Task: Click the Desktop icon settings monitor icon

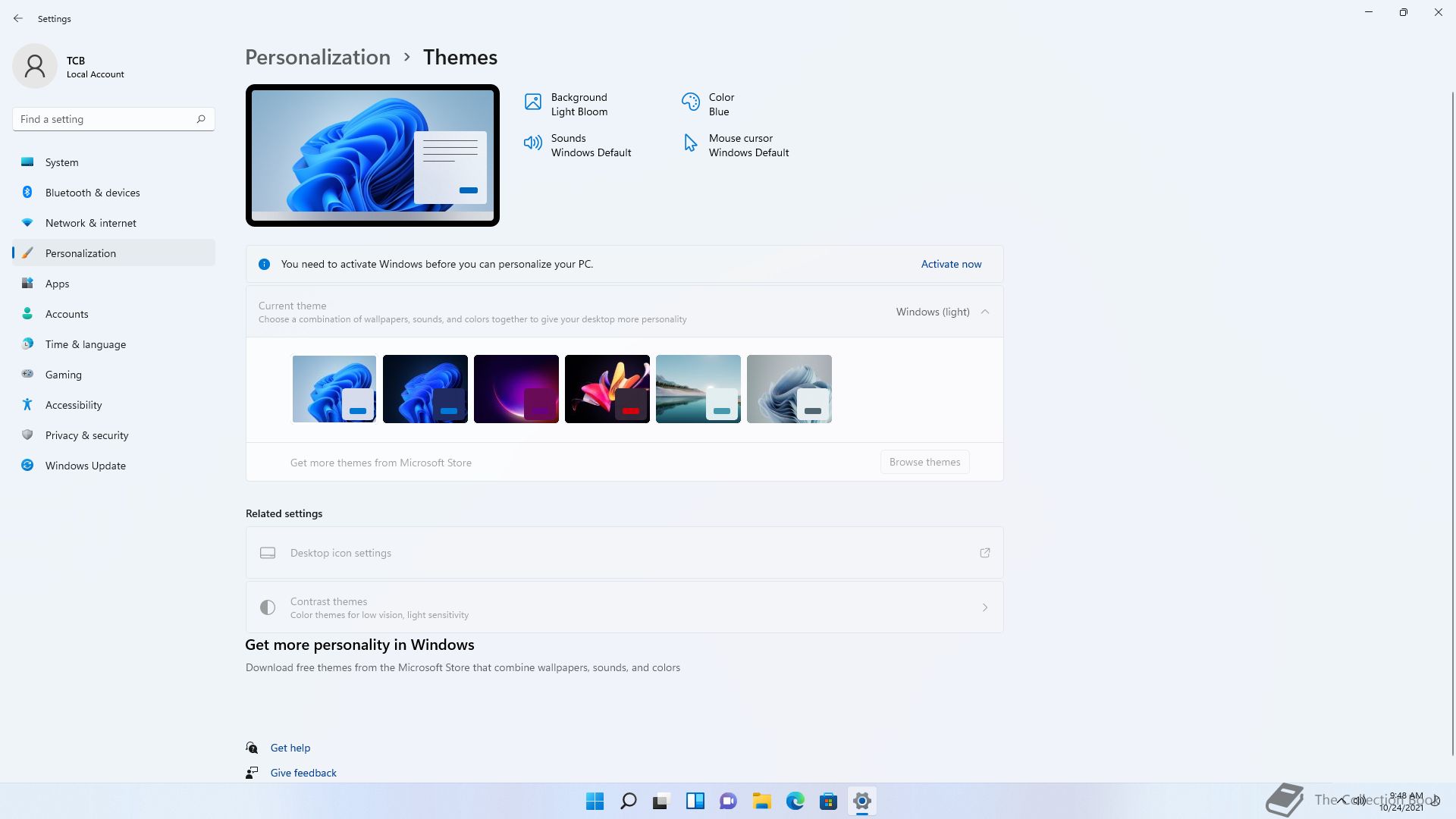Action: (x=268, y=553)
